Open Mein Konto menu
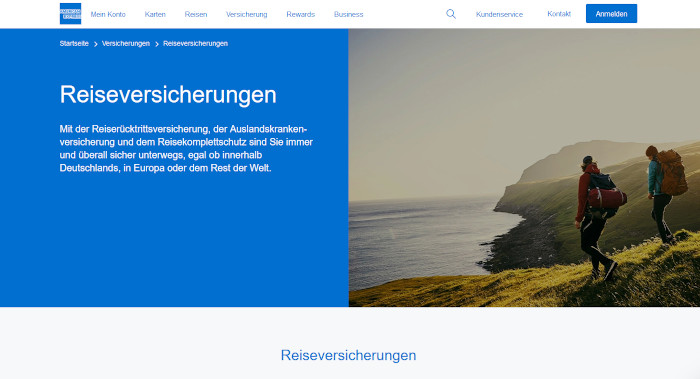Image resolution: width=700 pixels, height=379 pixels. 108,14
